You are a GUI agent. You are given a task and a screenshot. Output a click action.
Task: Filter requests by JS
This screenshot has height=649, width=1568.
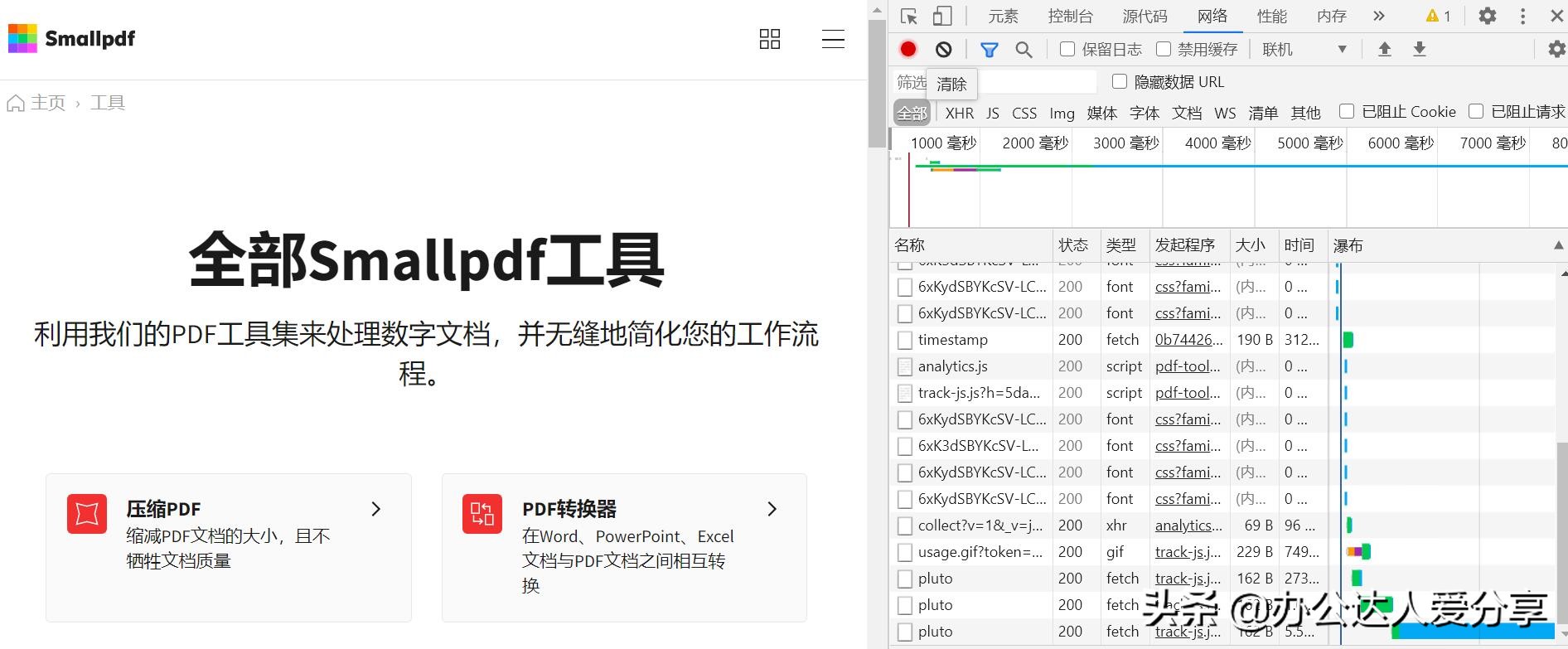993,113
